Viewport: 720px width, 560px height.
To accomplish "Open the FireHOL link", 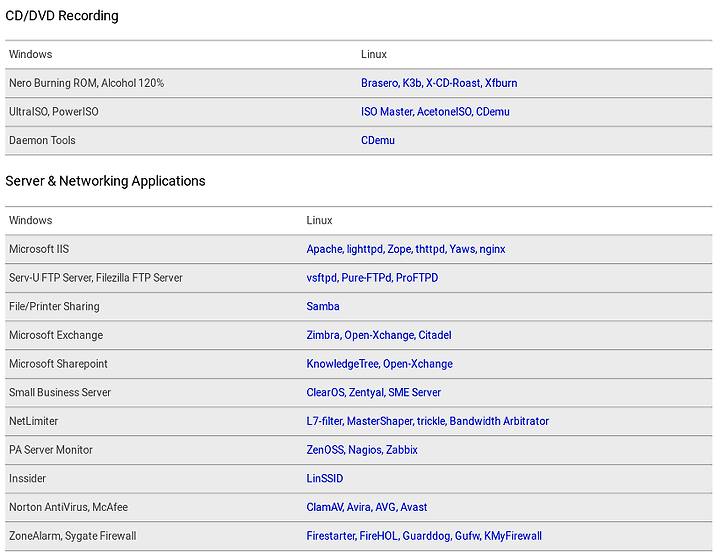I will point(379,536).
